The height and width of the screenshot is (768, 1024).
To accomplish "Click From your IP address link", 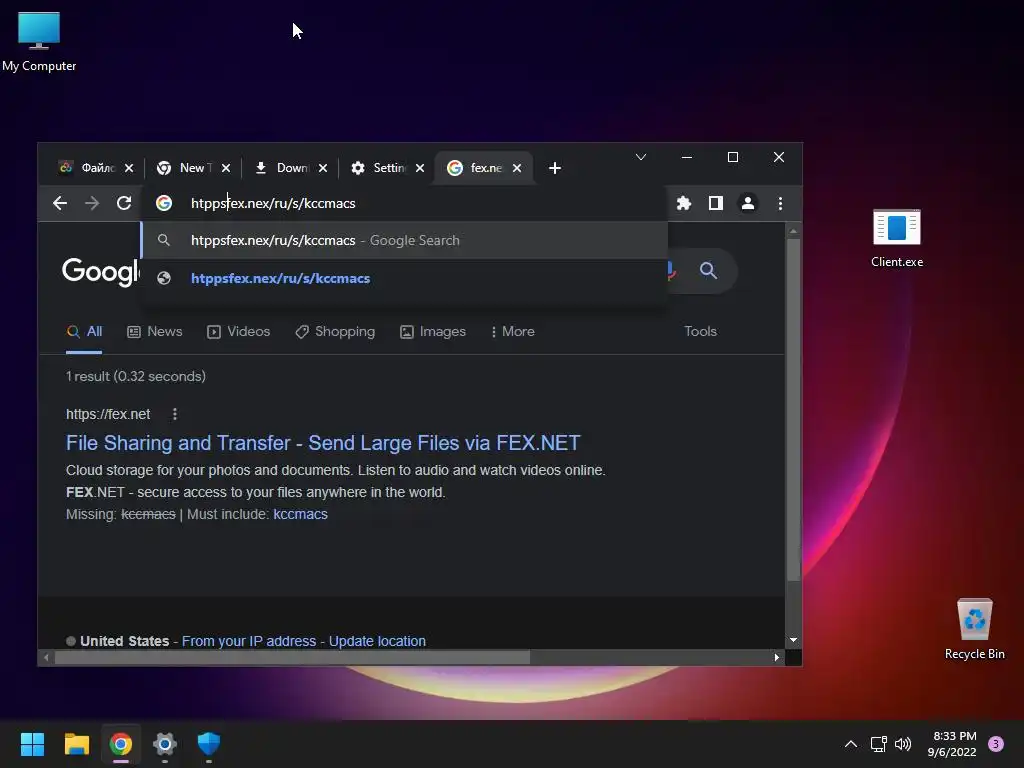I will pos(249,641).
